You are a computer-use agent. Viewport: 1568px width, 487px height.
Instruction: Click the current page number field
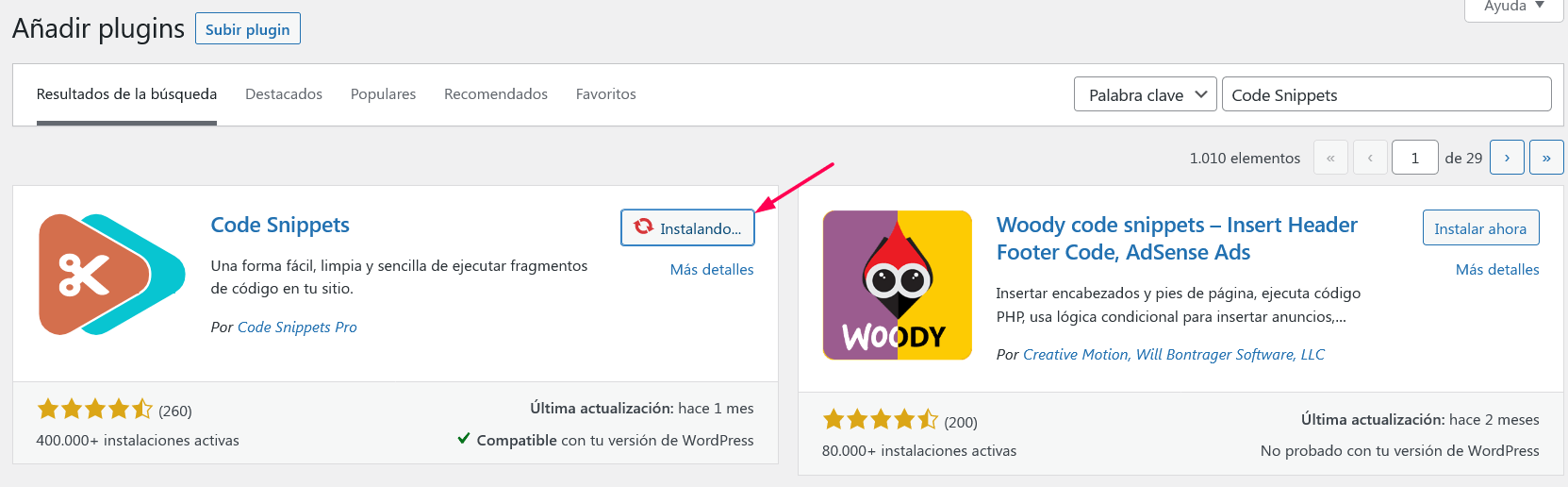tap(1415, 158)
